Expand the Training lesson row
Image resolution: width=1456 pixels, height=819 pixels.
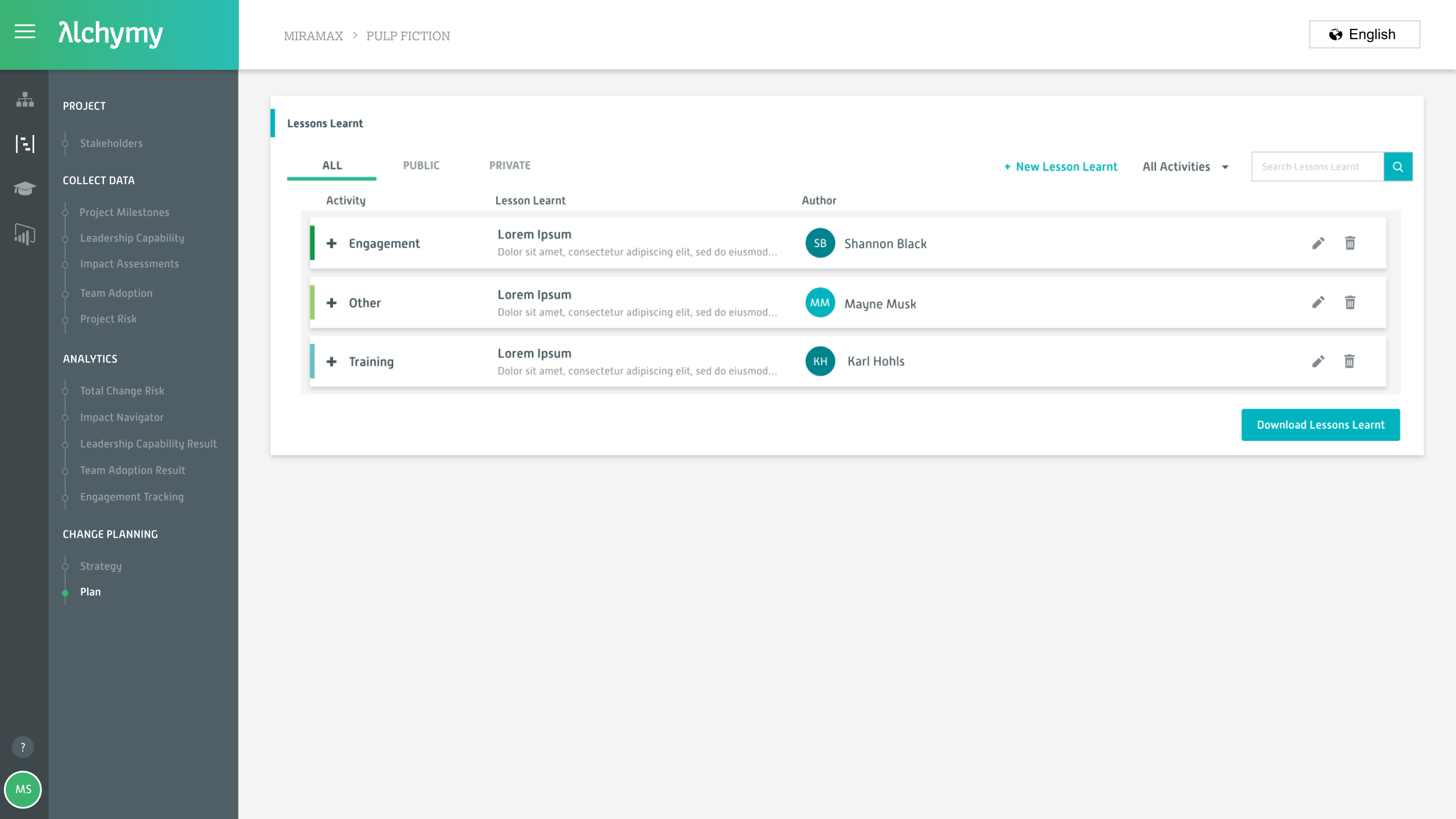332,361
